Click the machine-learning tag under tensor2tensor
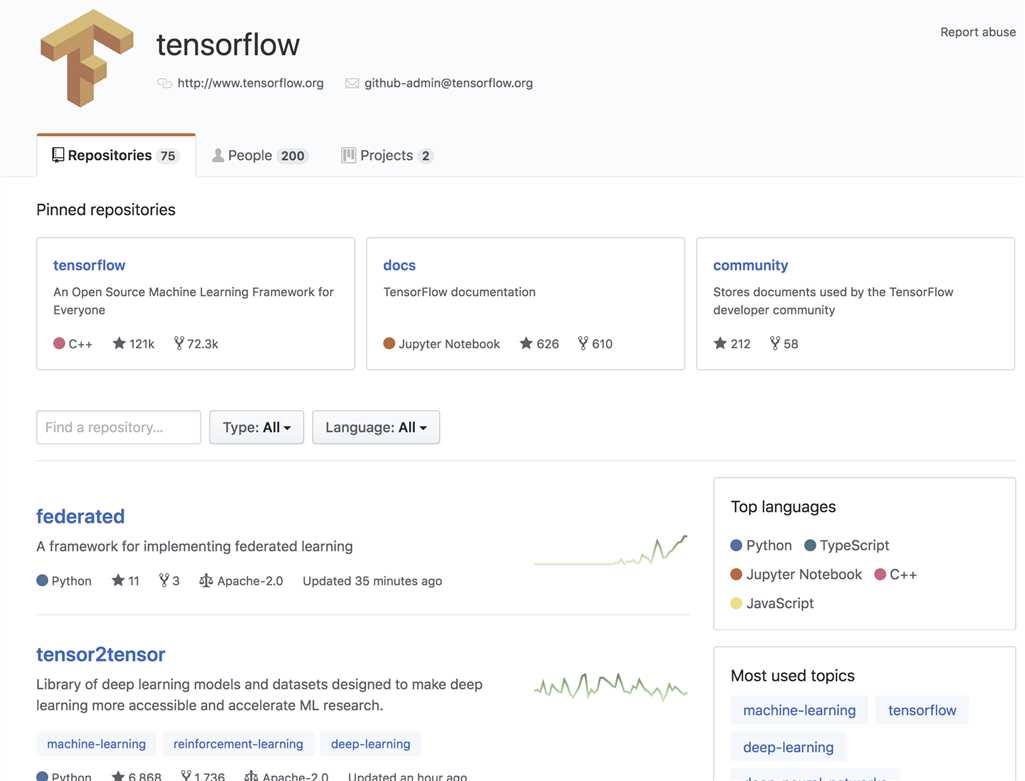Screen dimensions: 1025x781 [96, 744]
